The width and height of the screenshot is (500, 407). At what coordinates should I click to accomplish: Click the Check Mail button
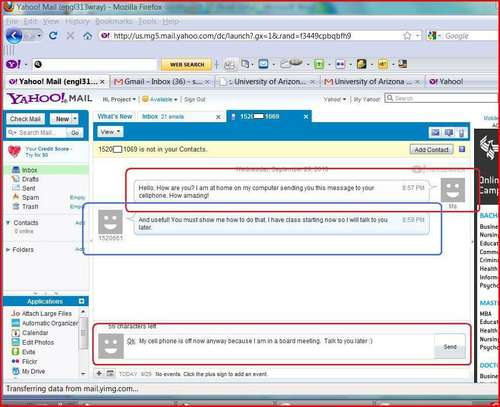[x=25, y=119]
